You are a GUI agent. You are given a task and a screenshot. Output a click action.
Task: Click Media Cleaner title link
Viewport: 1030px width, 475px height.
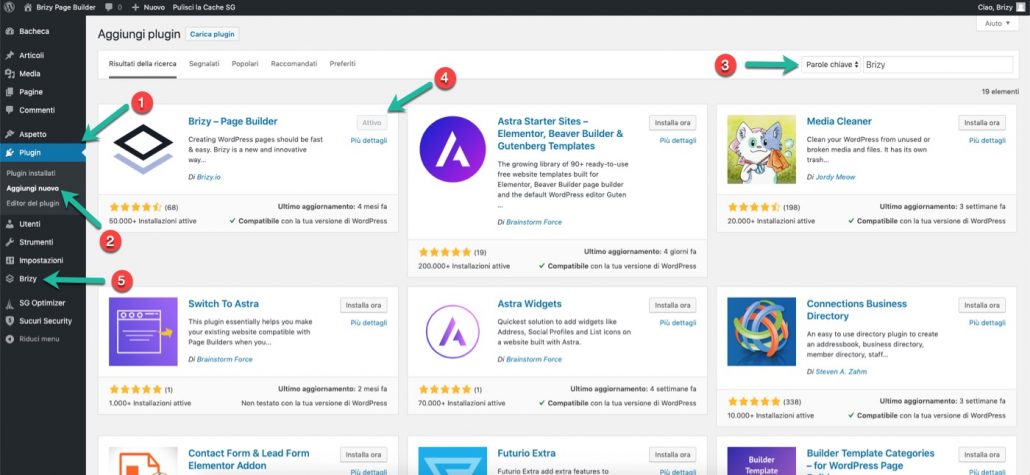(x=839, y=121)
